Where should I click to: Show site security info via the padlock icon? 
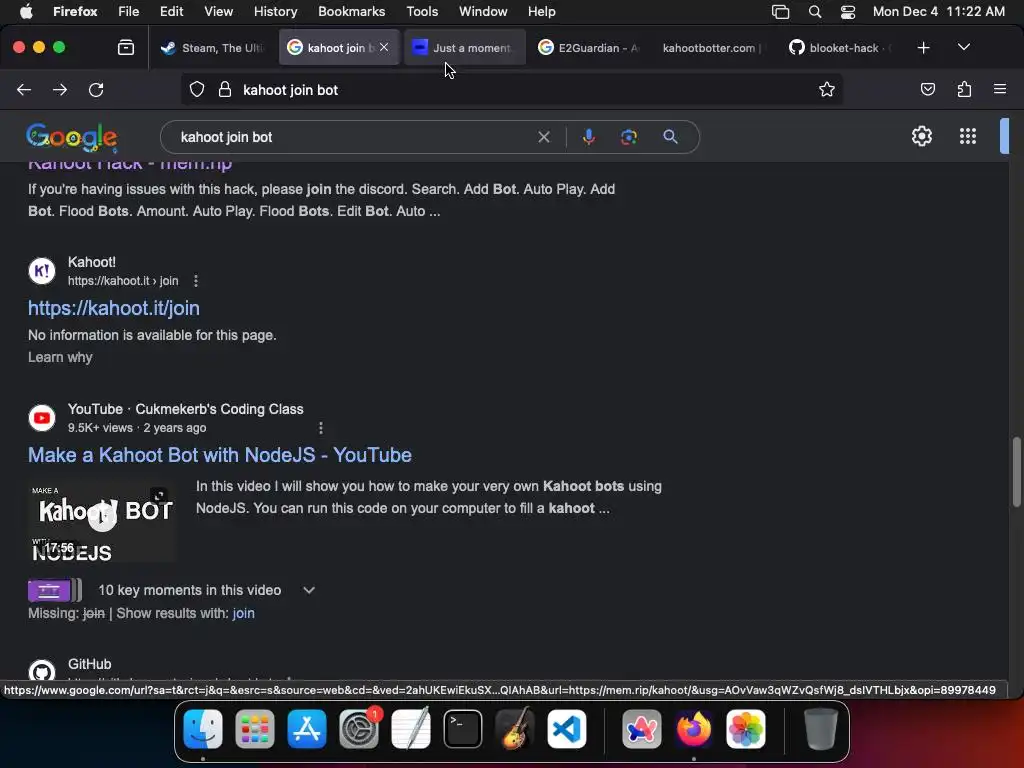coord(225,90)
